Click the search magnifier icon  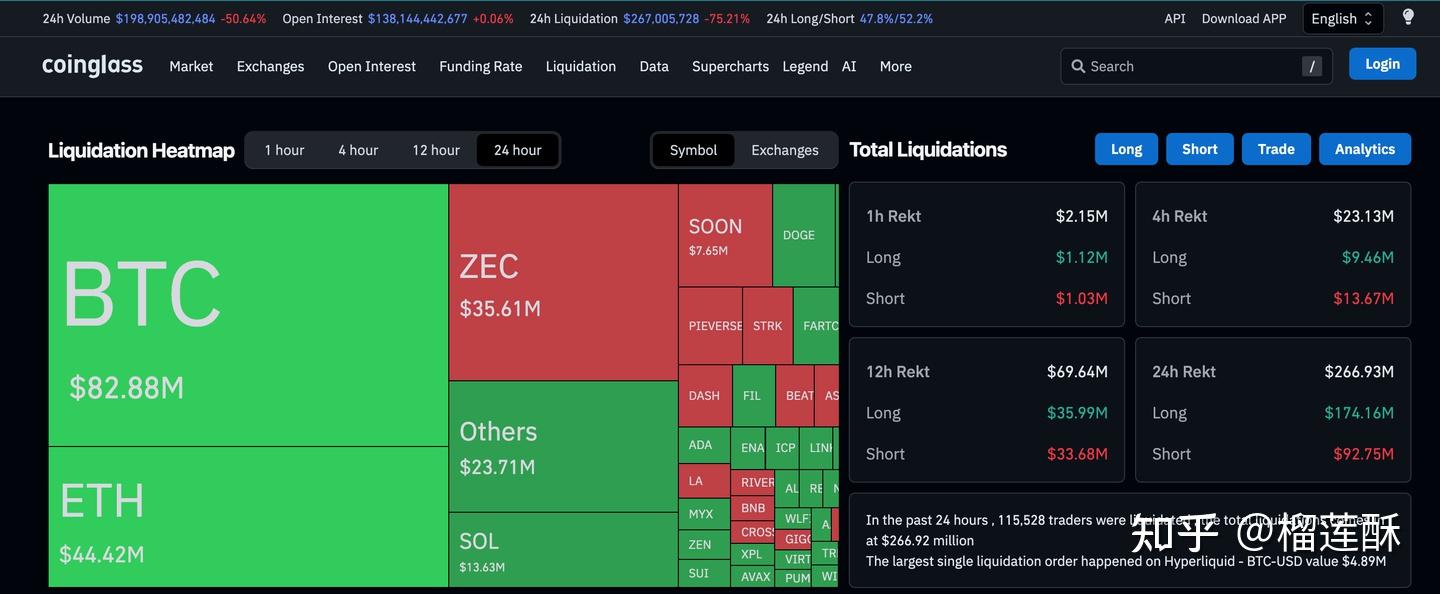tap(1078, 65)
